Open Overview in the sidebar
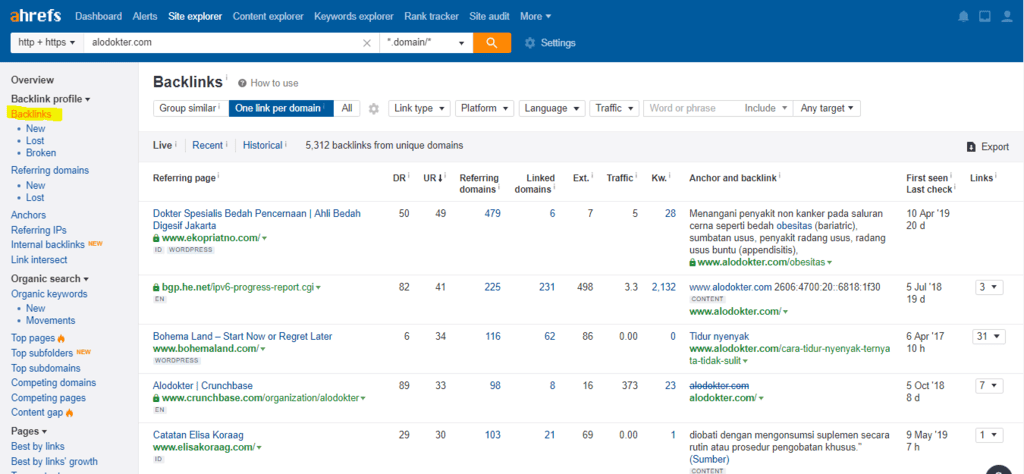This screenshot has height=474, width=1024. (x=33, y=80)
